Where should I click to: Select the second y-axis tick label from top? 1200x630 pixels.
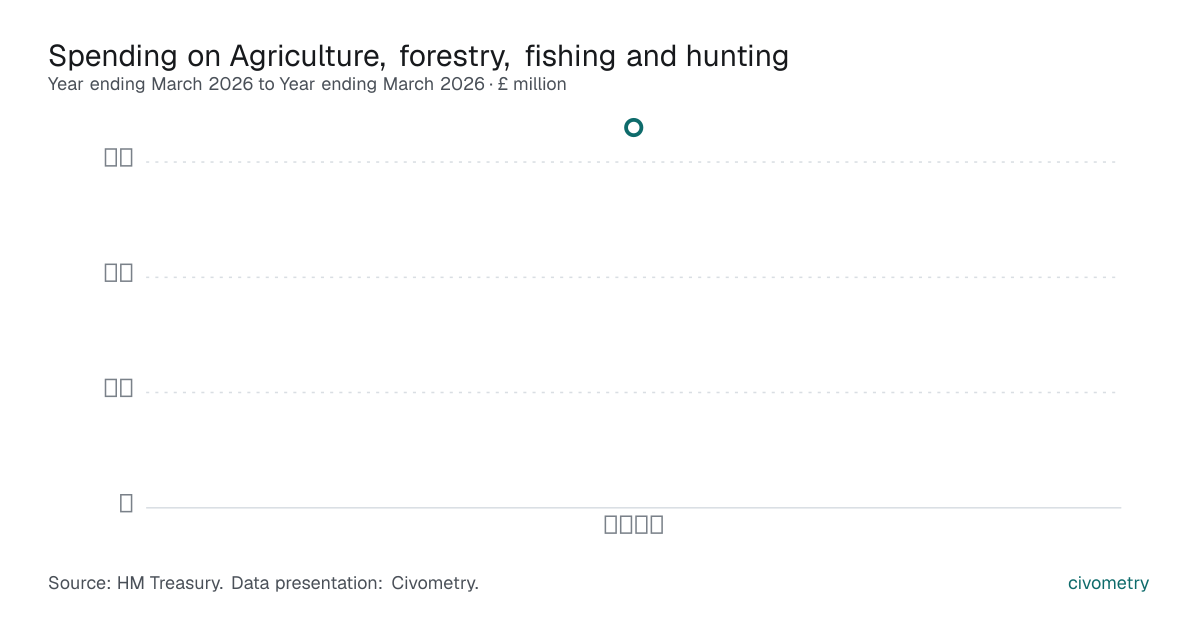coord(119,272)
